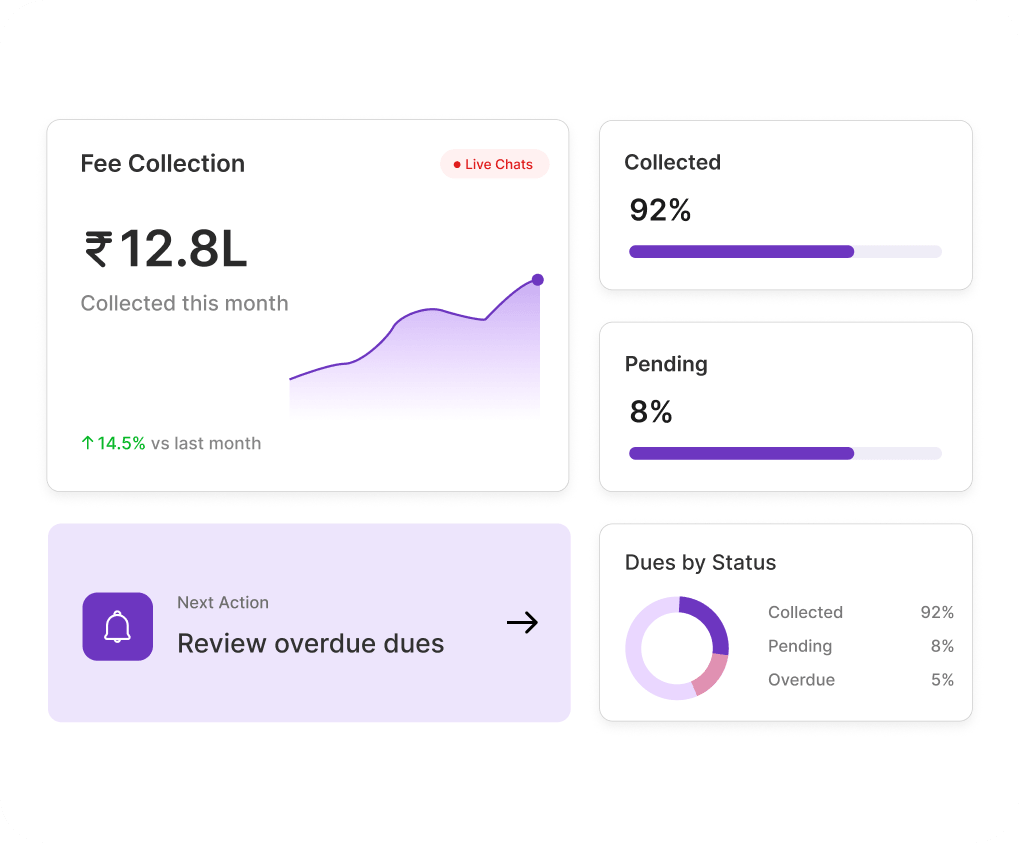Viewport: 1020px width, 843px height.
Task: Click the red dot in Live Chats badge
Action: [457, 165]
